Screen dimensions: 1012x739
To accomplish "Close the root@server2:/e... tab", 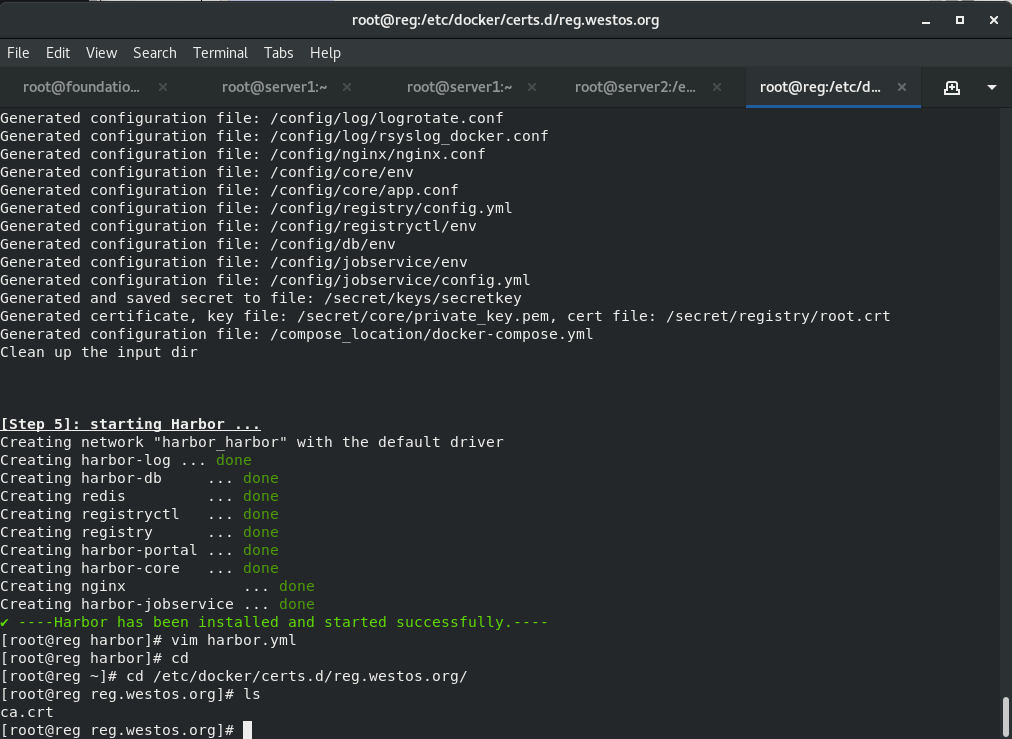I will point(716,87).
